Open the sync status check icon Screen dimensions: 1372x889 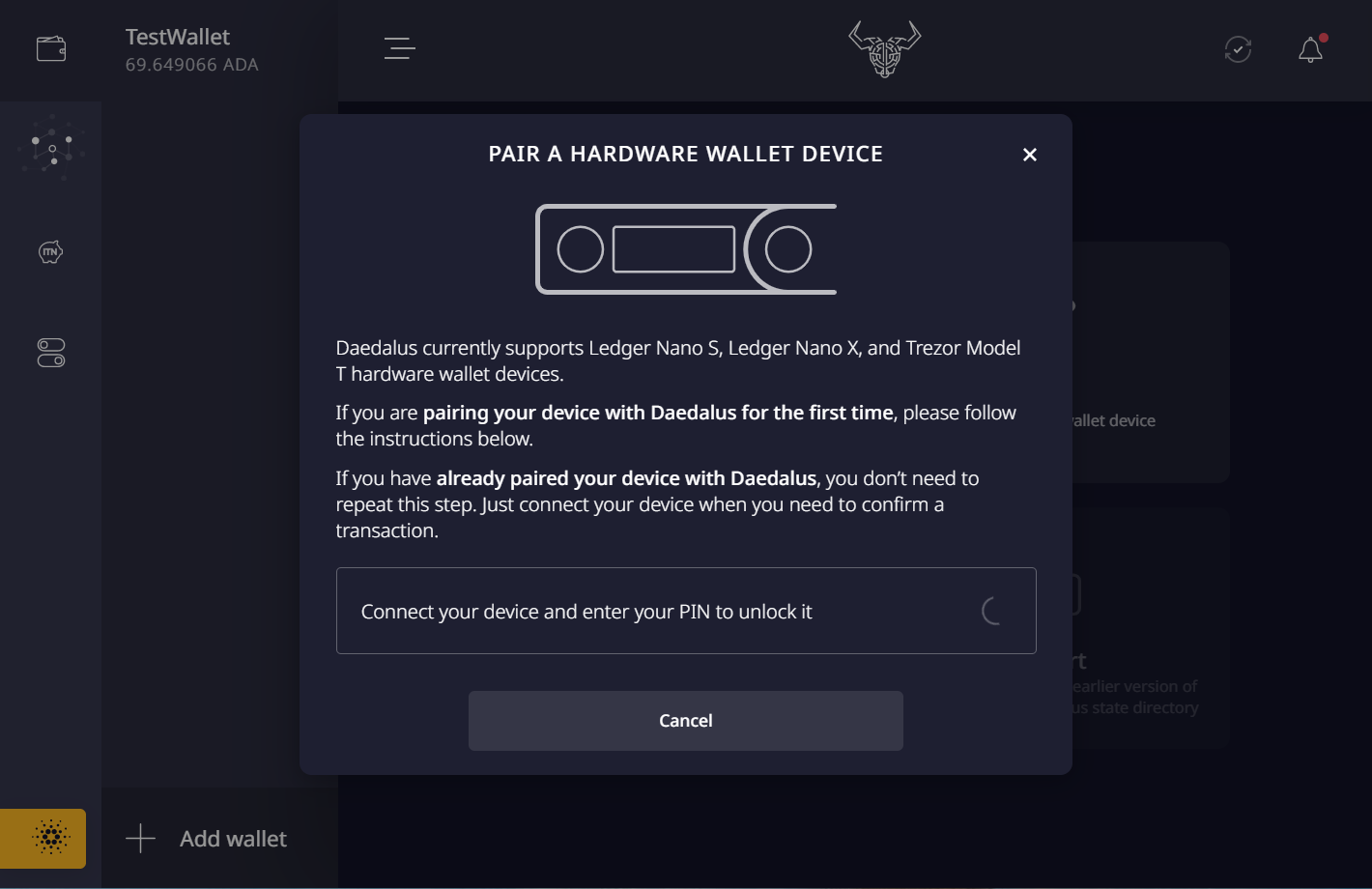[x=1238, y=49]
